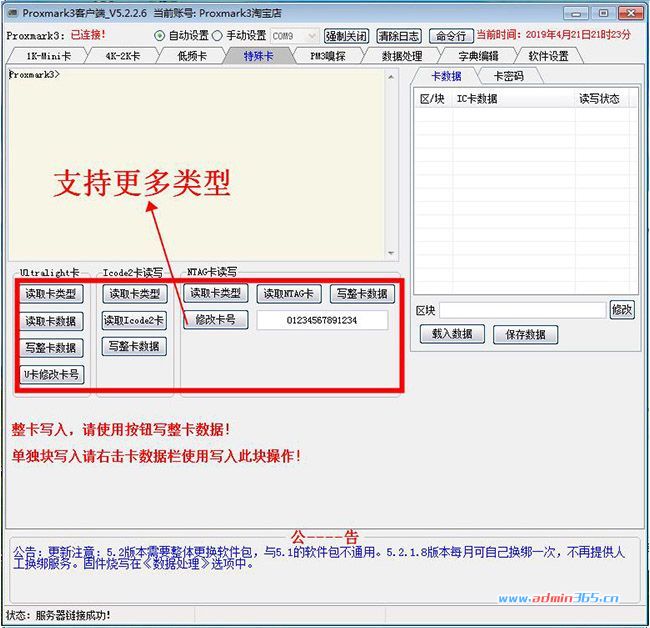
Task: Click the 区/块 column header
Action: (x=433, y=99)
